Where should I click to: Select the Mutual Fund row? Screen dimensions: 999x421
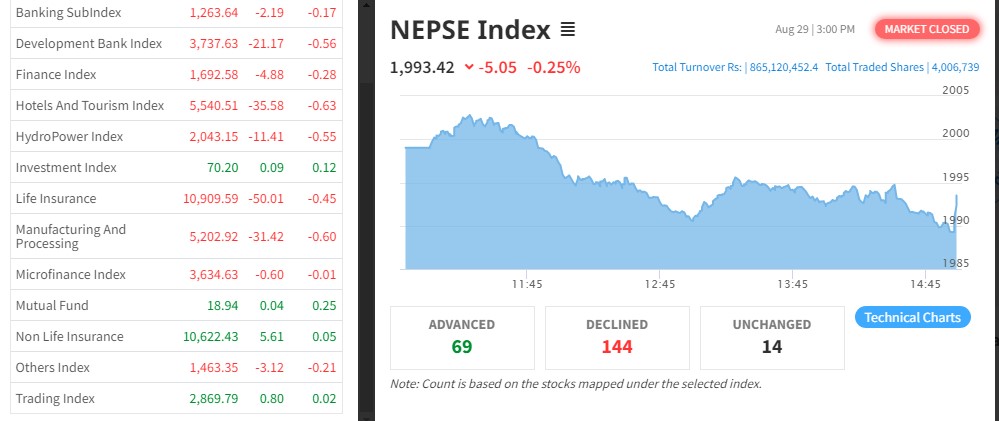52,305
